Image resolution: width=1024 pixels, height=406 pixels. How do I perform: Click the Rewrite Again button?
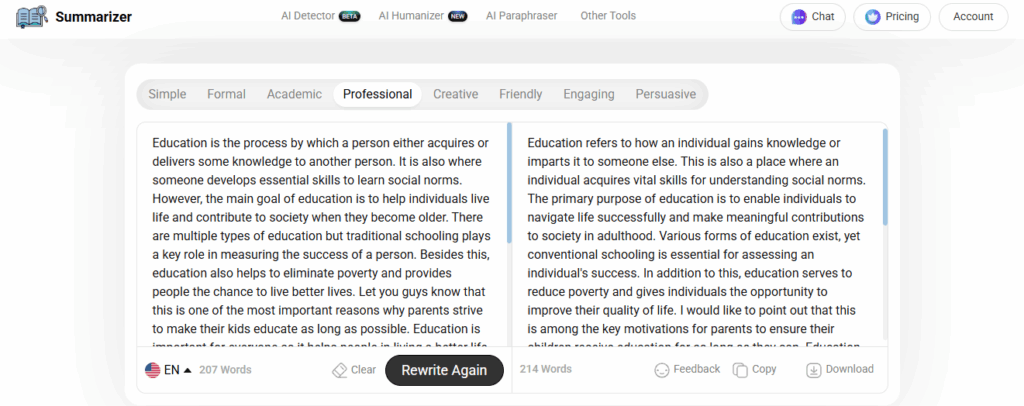[x=444, y=370]
